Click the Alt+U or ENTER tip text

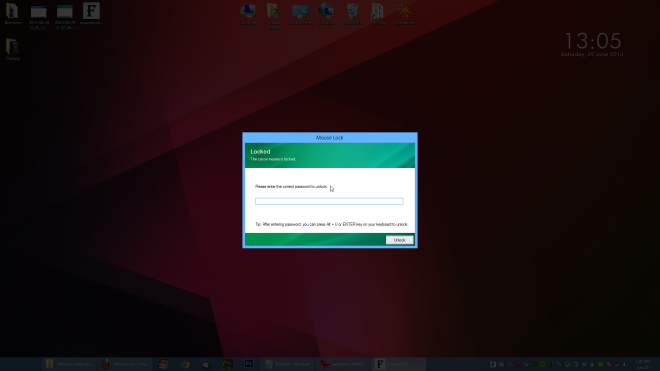coord(332,224)
